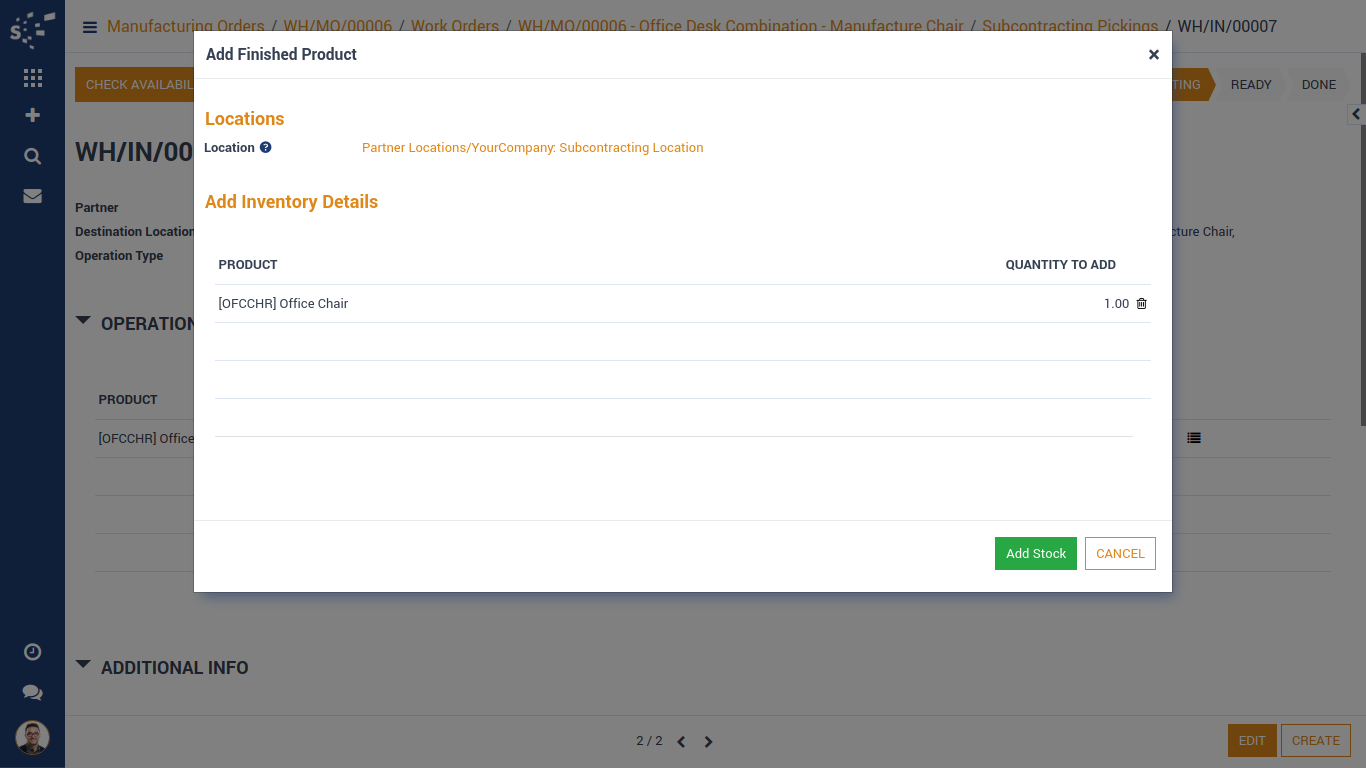Open the apps grid menu icon
Viewport: 1366px width, 768px height.
32,78
